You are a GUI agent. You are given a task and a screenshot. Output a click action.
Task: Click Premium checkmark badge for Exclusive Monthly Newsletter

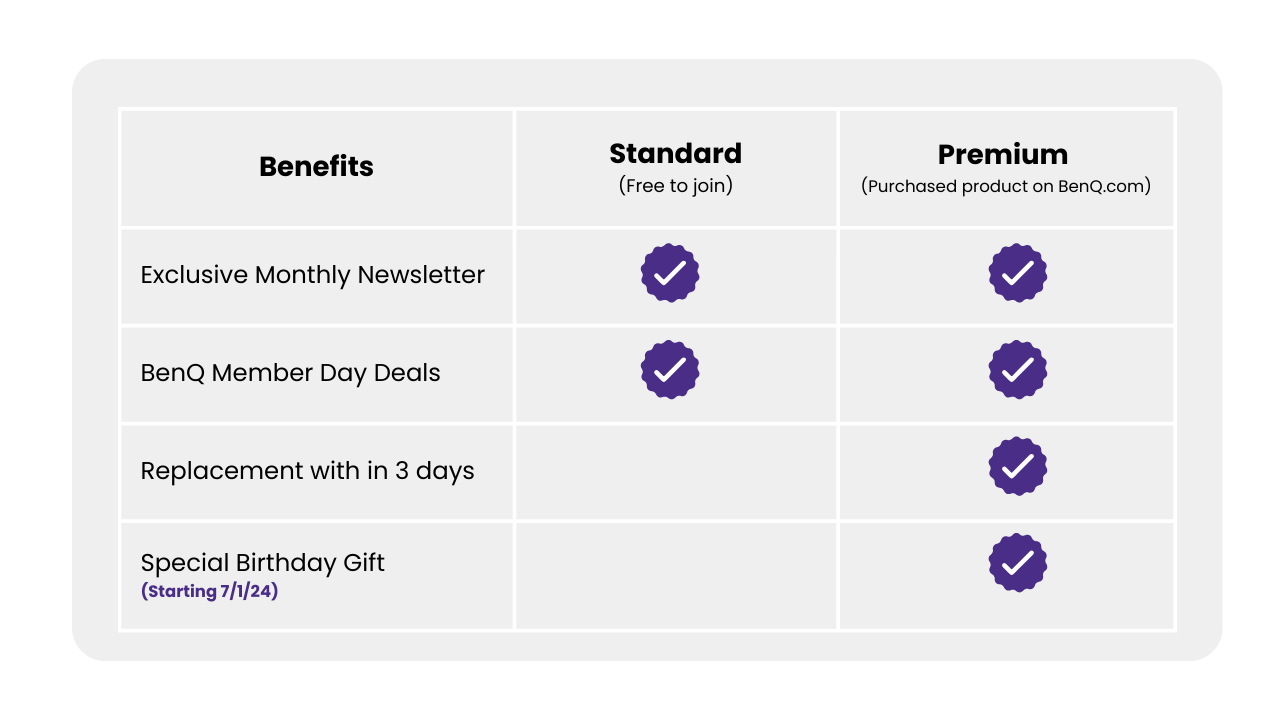(1018, 273)
